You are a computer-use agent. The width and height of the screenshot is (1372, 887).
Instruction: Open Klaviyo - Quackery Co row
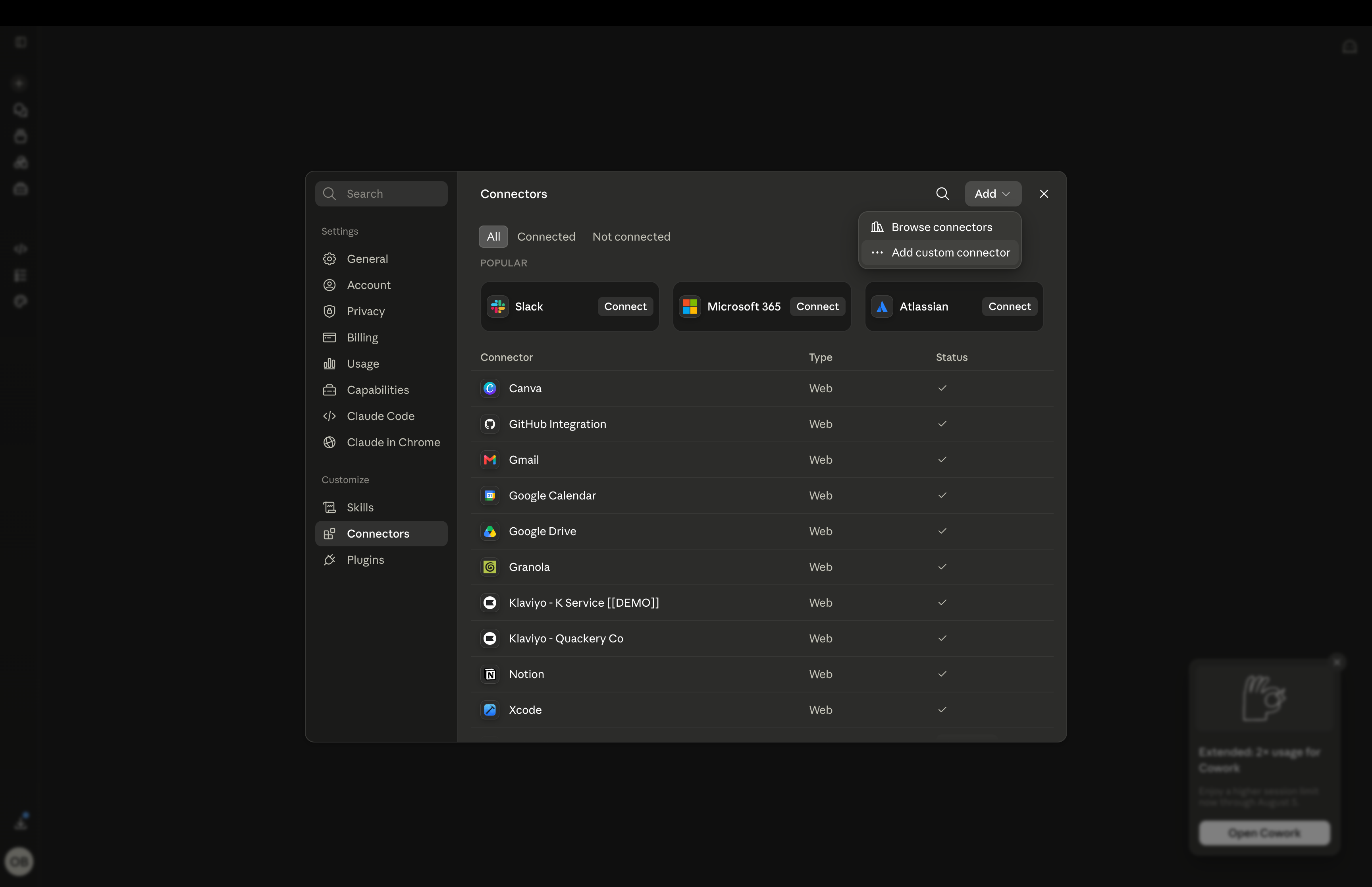tap(762, 638)
